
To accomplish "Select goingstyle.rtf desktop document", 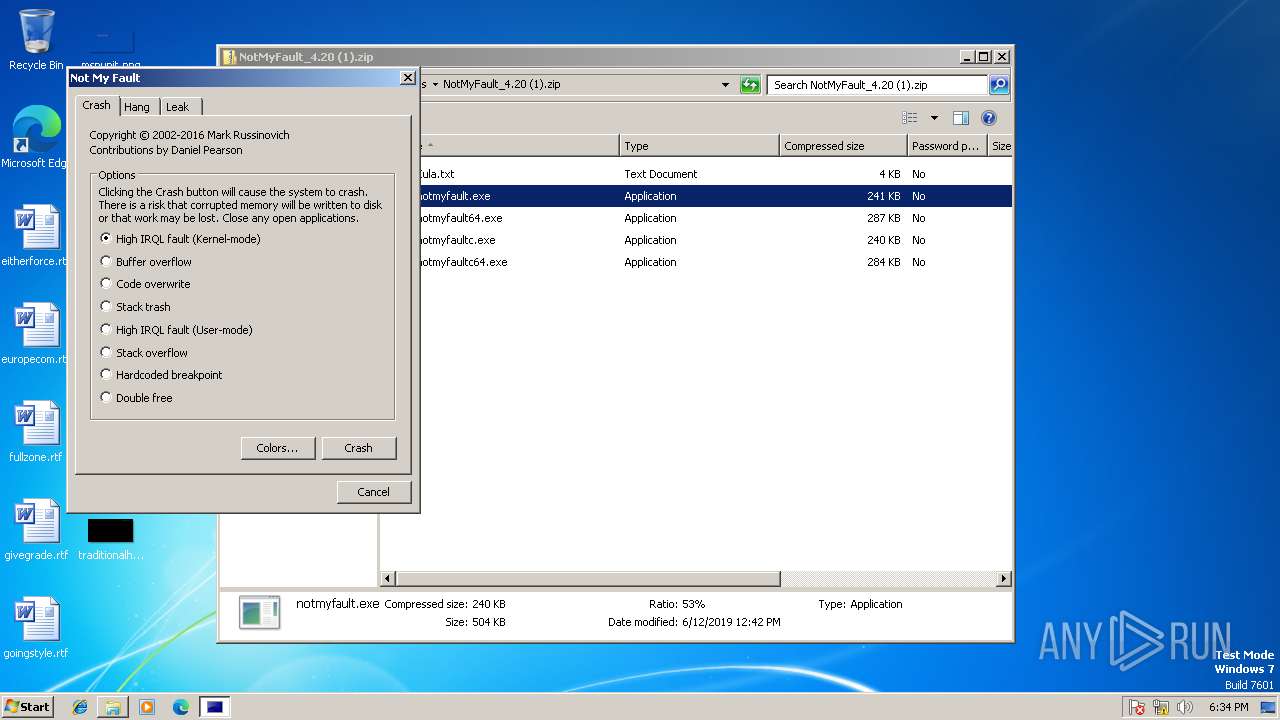I will [x=36, y=628].
